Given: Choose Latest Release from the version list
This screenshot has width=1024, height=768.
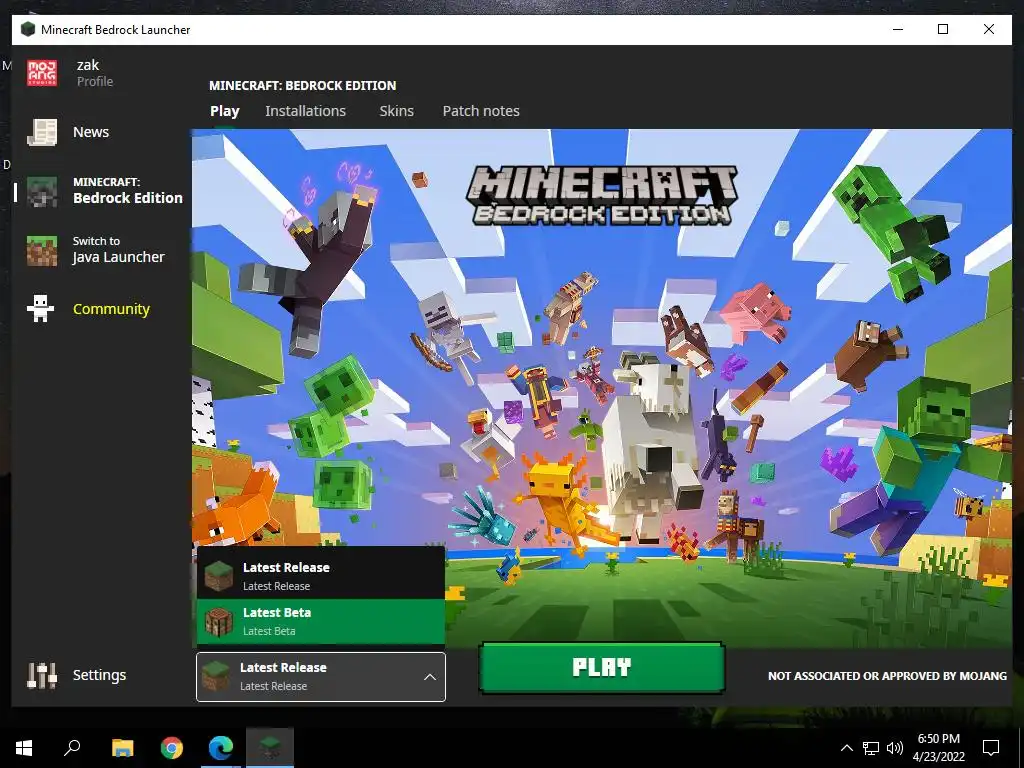Looking at the screenshot, I should (x=321, y=575).
